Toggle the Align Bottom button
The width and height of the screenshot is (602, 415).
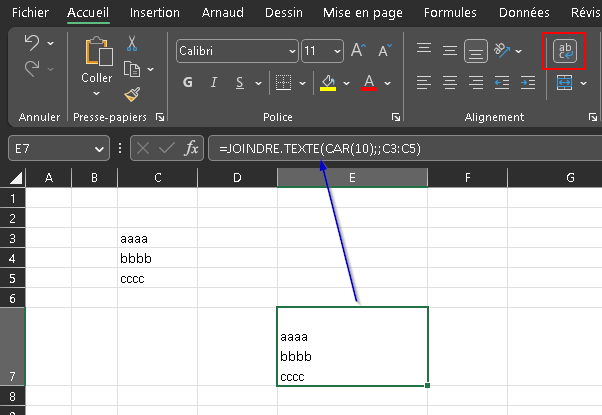click(x=476, y=51)
